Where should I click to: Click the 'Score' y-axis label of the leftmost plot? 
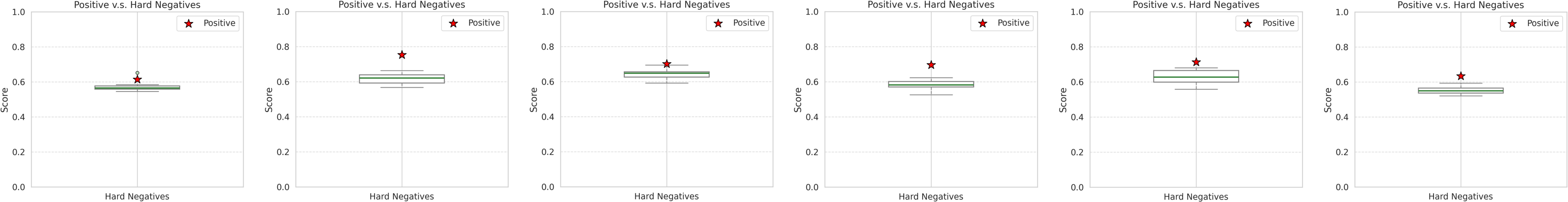[5, 100]
